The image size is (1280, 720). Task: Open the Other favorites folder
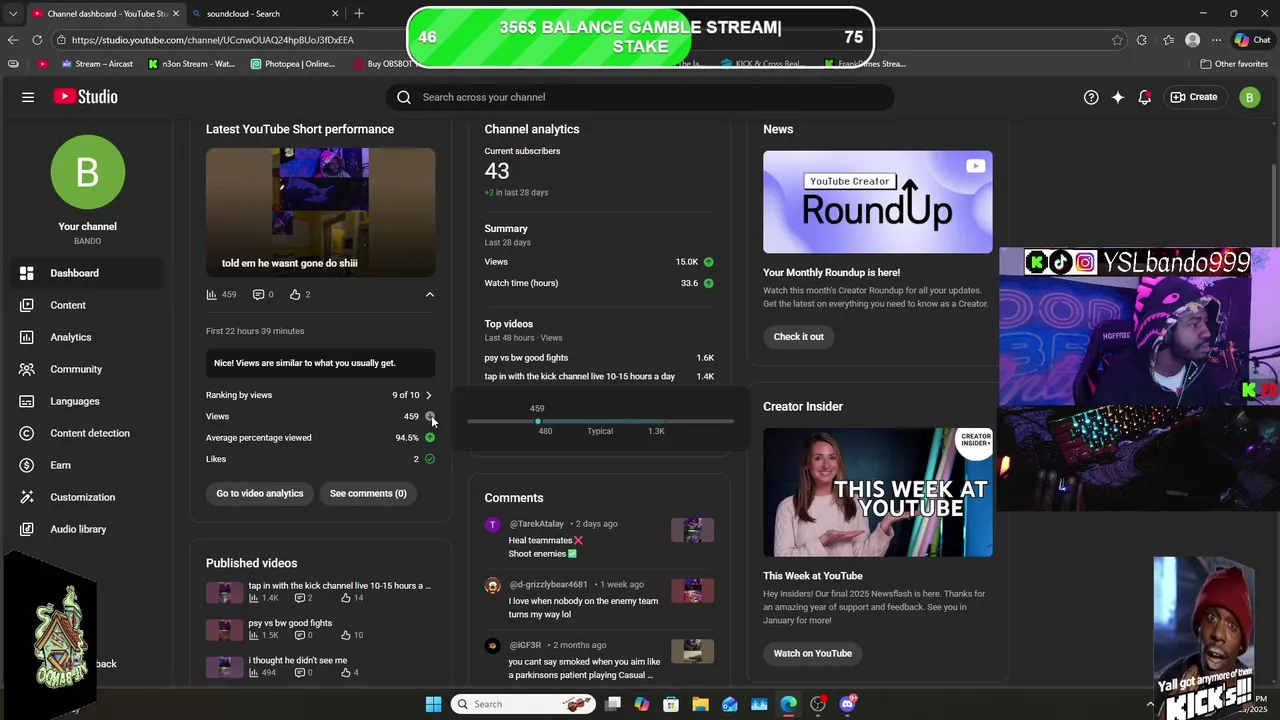[1234, 64]
